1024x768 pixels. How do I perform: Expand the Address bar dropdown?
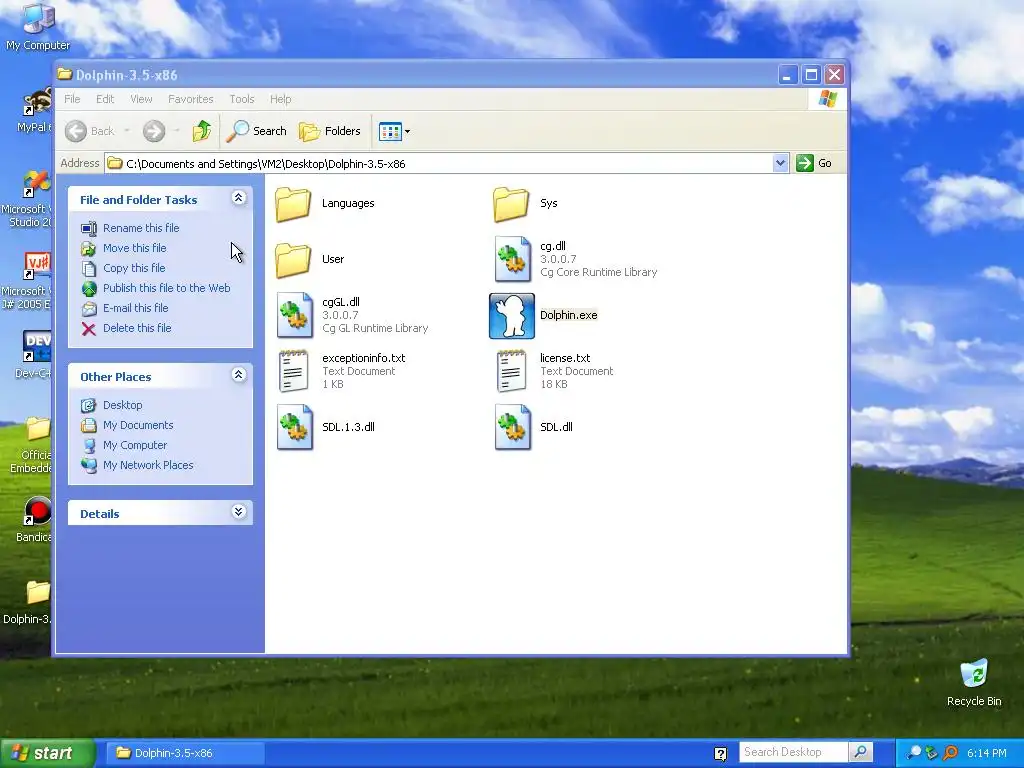[780, 163]
